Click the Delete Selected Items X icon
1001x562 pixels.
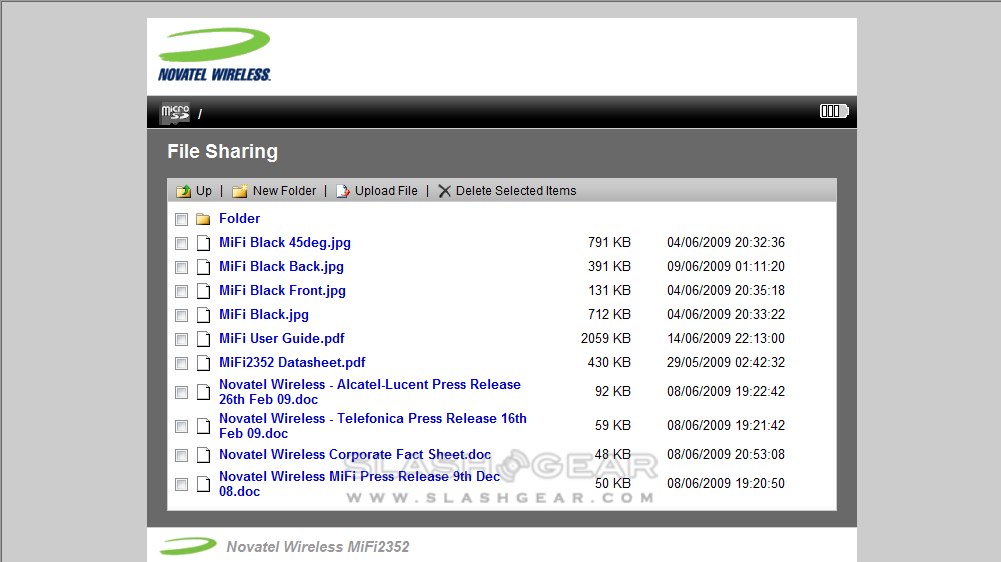coord(444,191)
